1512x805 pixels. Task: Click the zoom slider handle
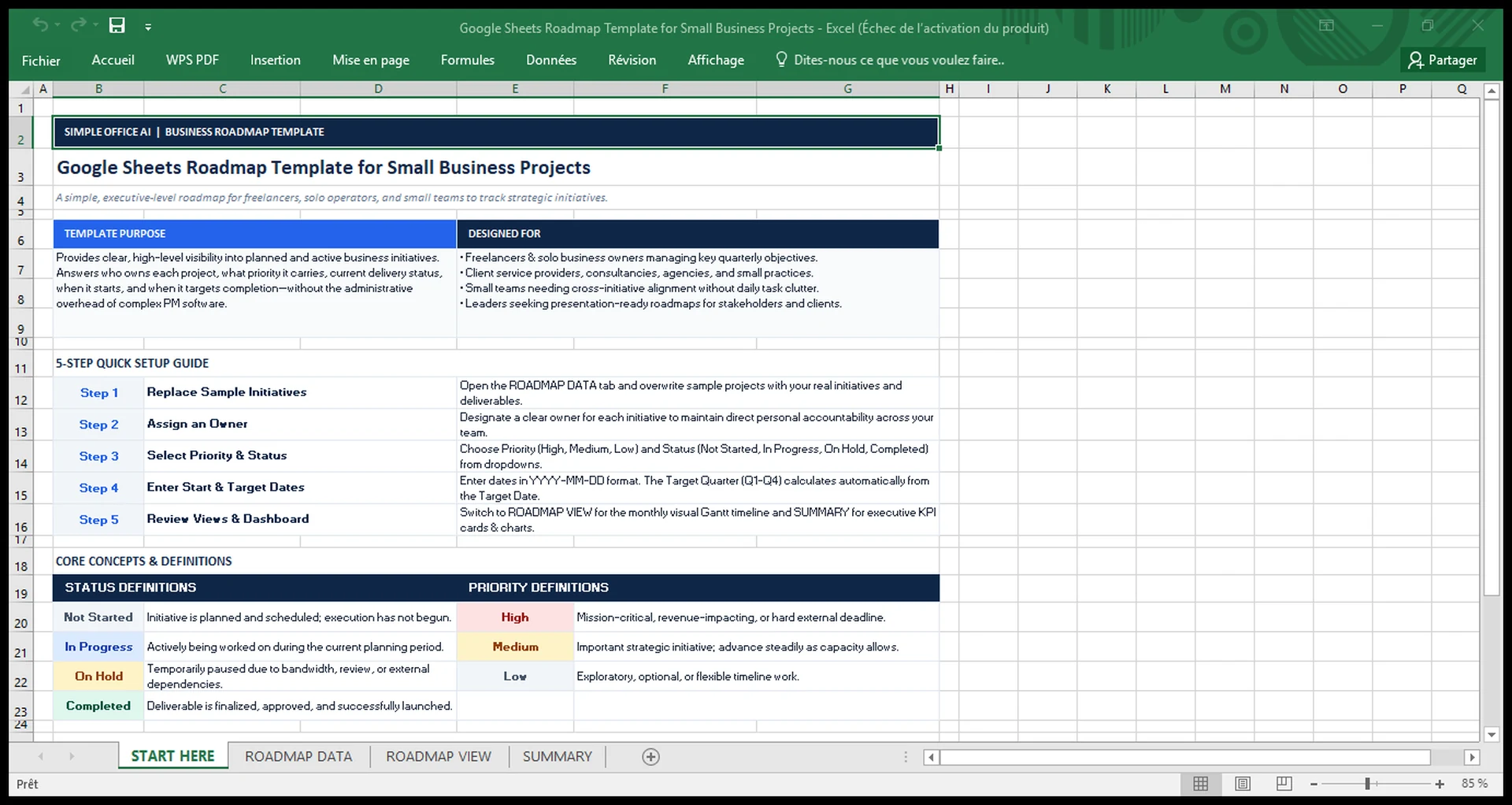1368,784
